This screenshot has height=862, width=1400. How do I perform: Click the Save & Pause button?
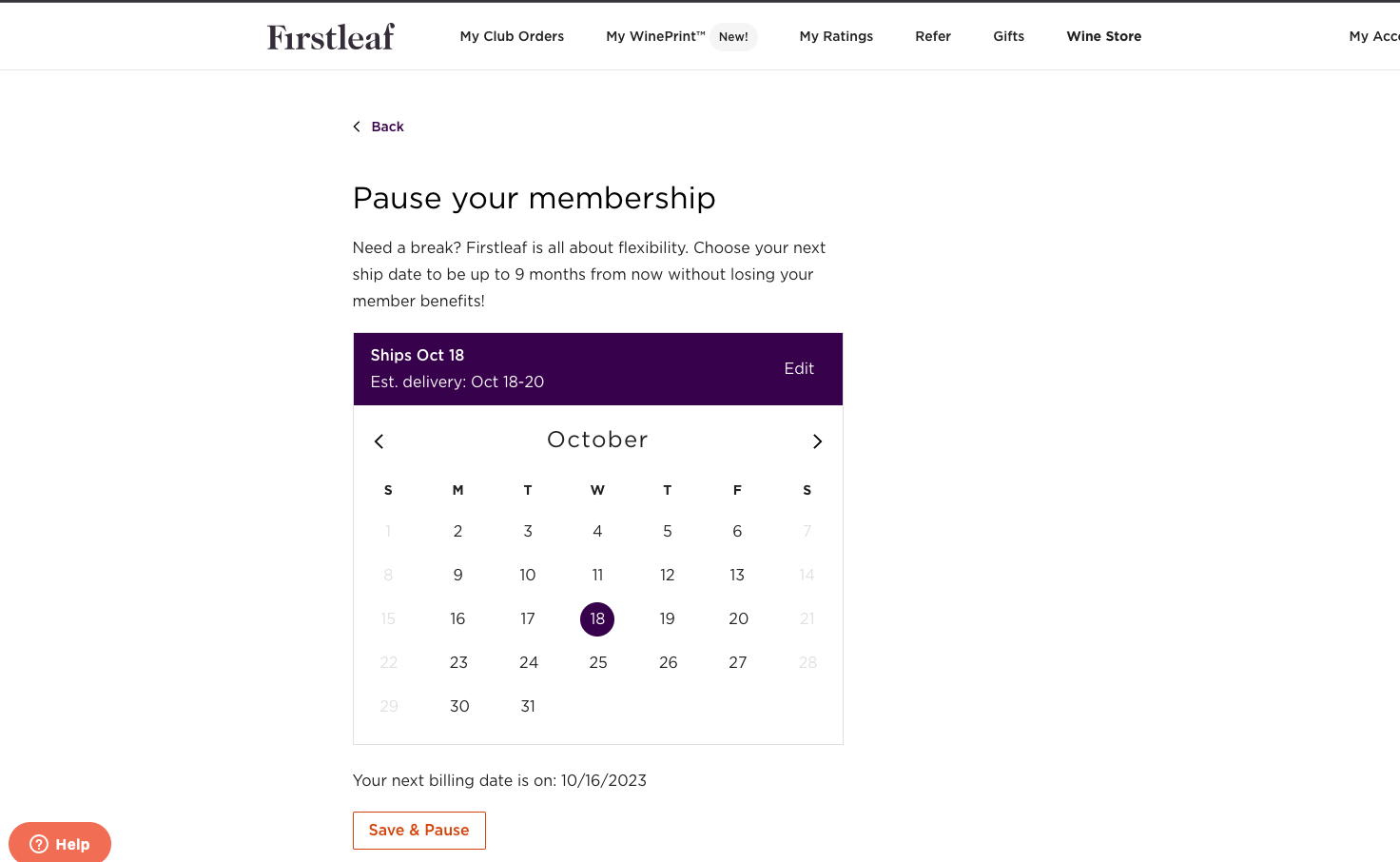pyautogui.click(x=418, y=830)
